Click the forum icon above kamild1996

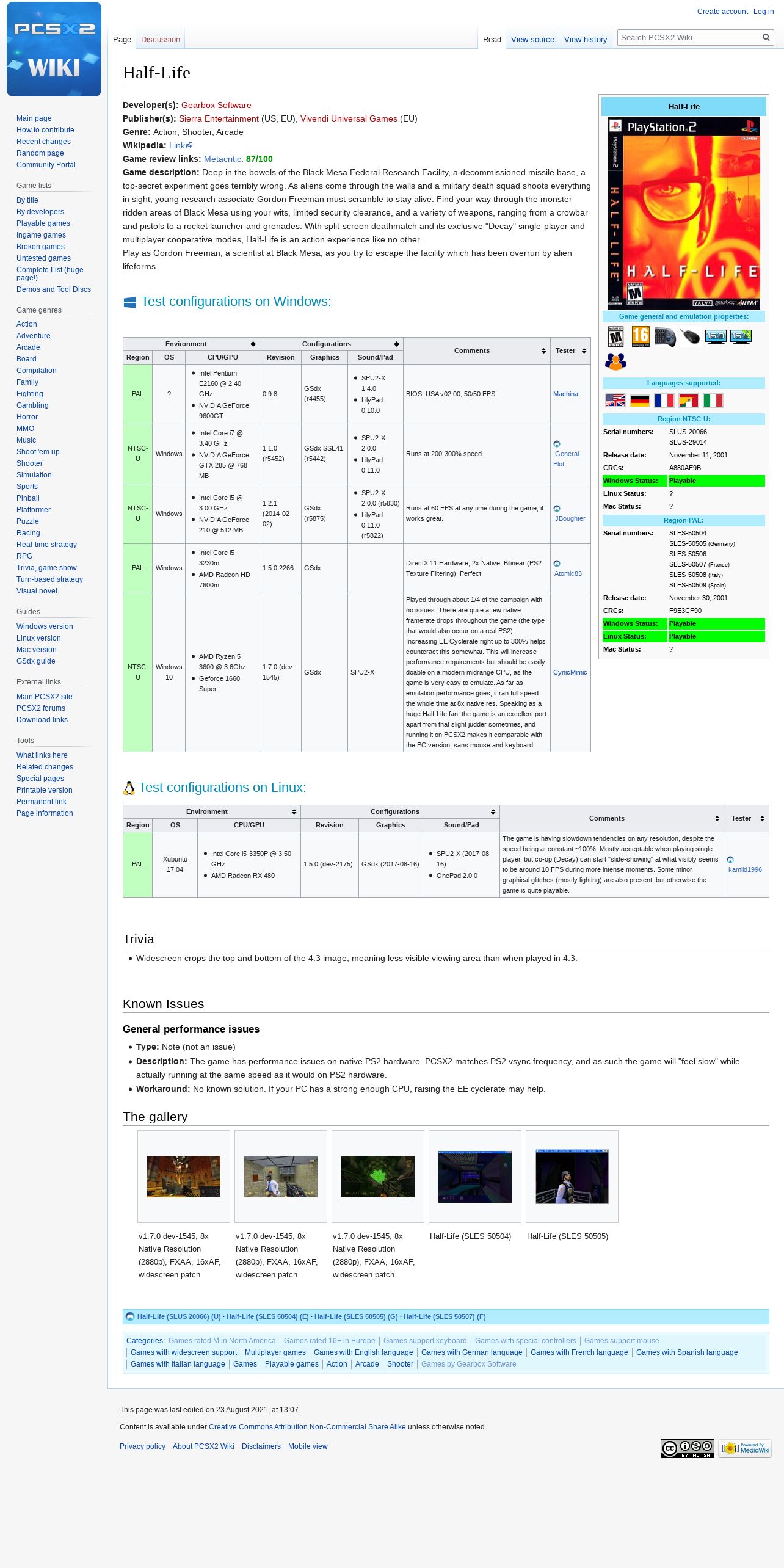[x=730, y=860]
